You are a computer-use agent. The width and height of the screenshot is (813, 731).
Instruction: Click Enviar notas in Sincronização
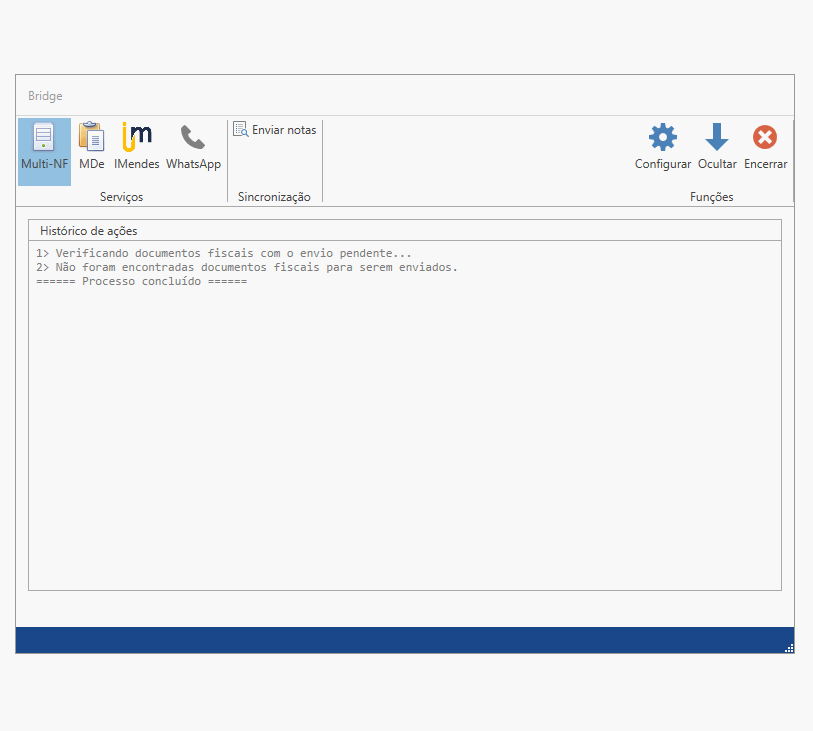point(275,130)
